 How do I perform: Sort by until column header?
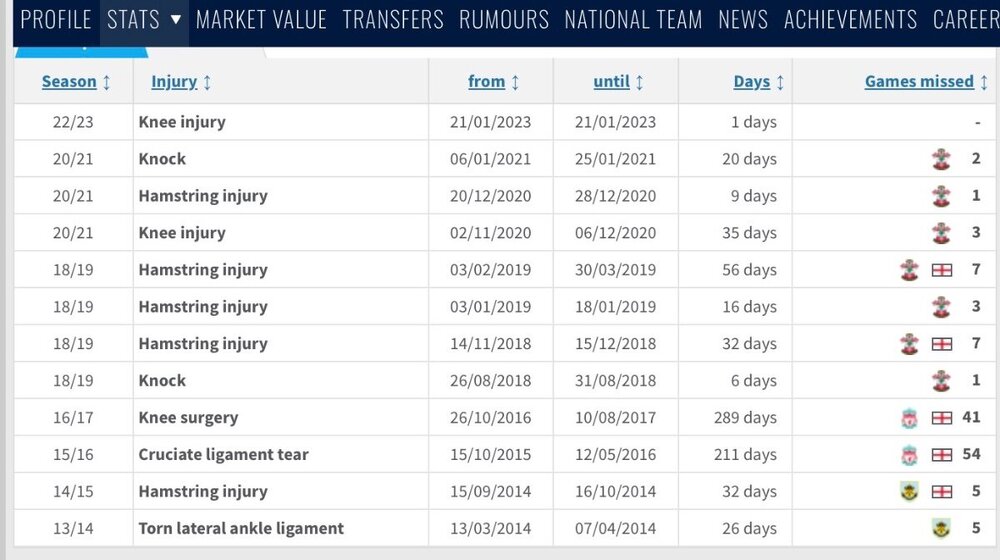612,82
